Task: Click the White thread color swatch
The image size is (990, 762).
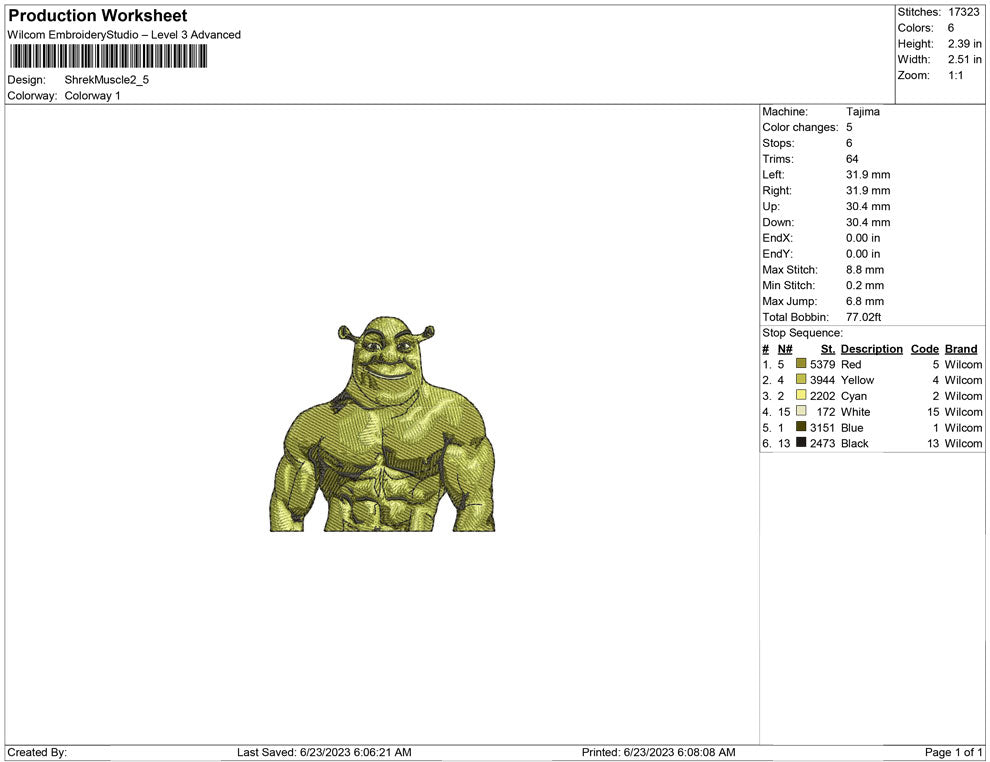Action: pos(801,411)
